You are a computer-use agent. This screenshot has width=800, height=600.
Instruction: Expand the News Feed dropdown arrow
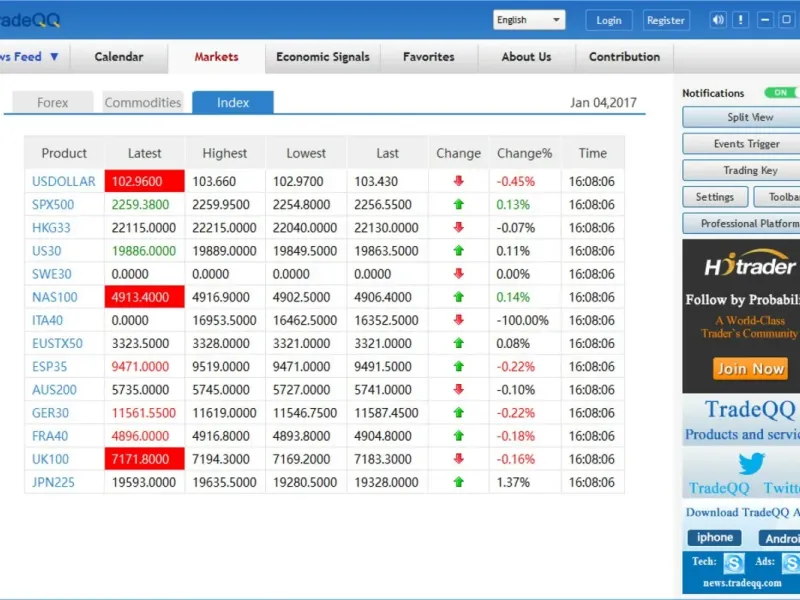54,57
